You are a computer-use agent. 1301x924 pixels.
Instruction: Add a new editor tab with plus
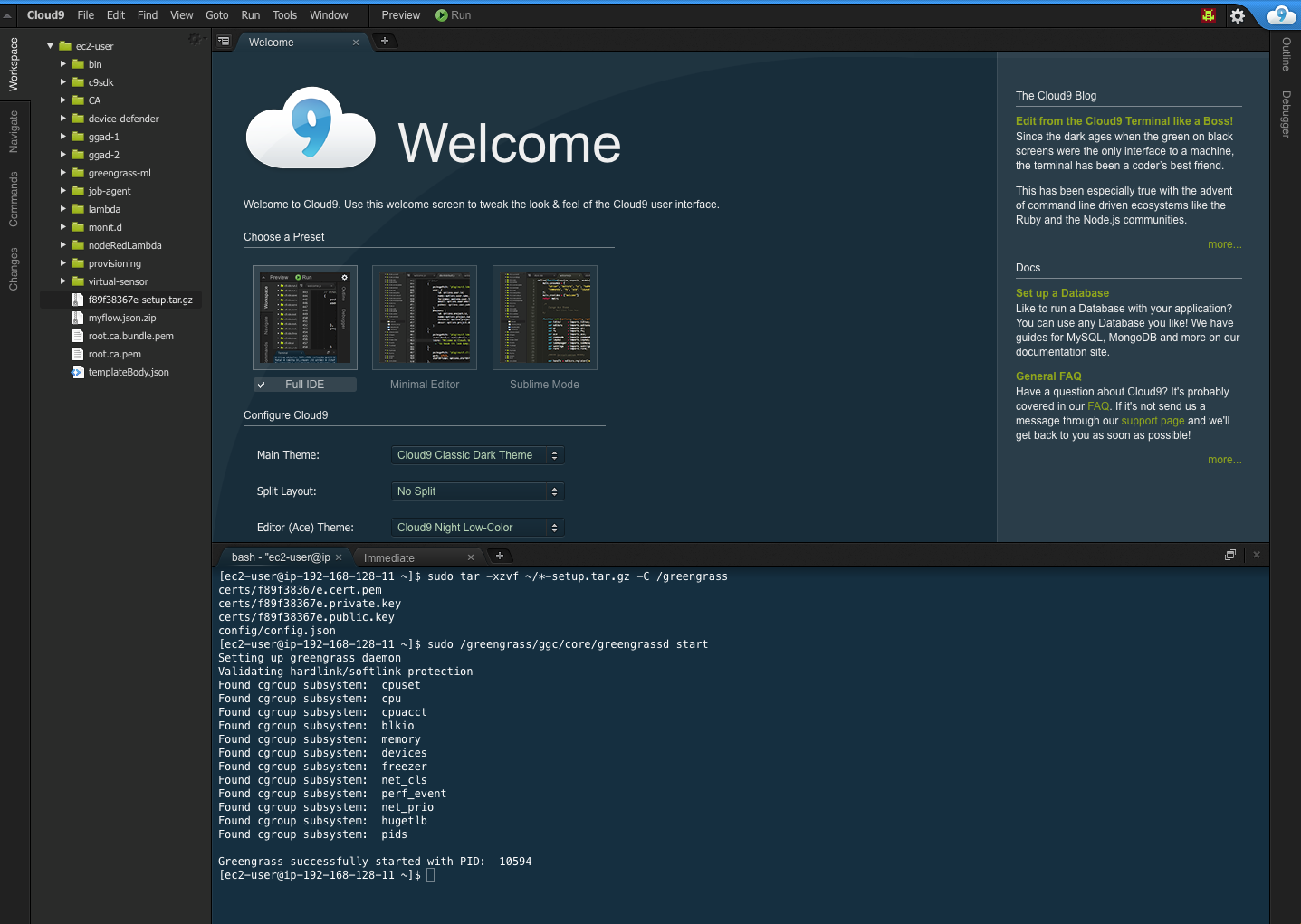(x=385, y=41)
